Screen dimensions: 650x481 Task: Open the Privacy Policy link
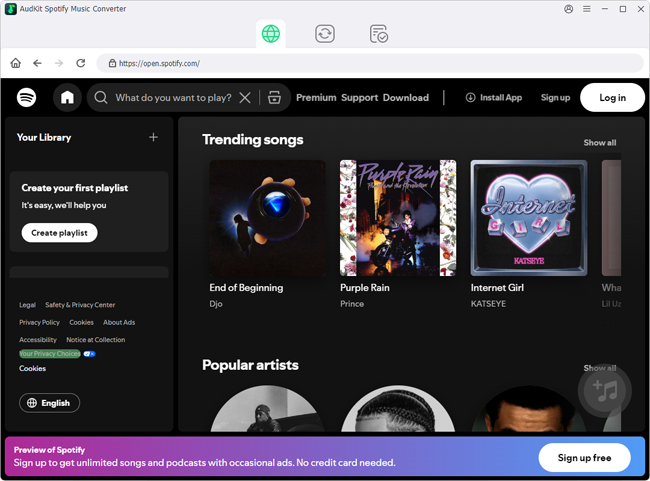pyautogui.click(x=39, y=322)
